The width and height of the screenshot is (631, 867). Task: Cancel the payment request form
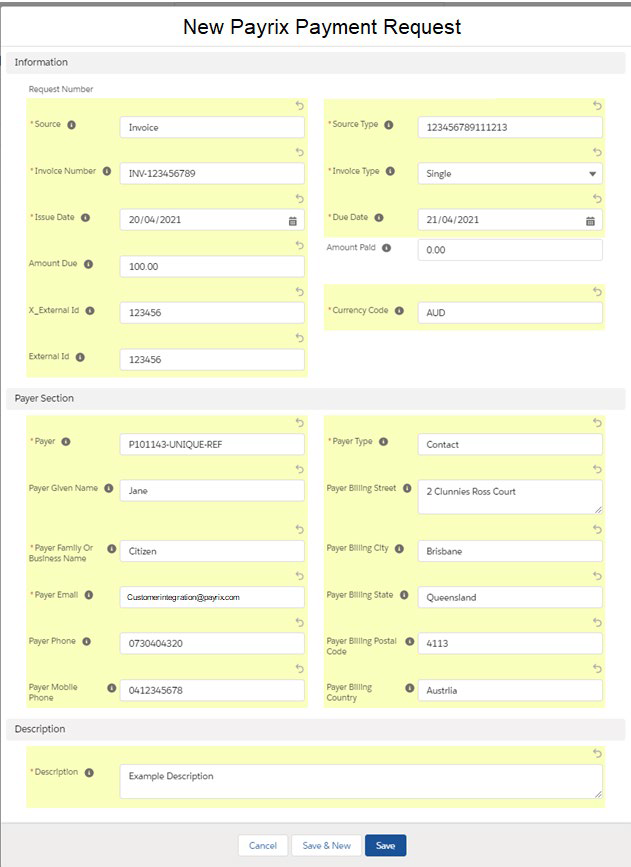tap(263, 846)
